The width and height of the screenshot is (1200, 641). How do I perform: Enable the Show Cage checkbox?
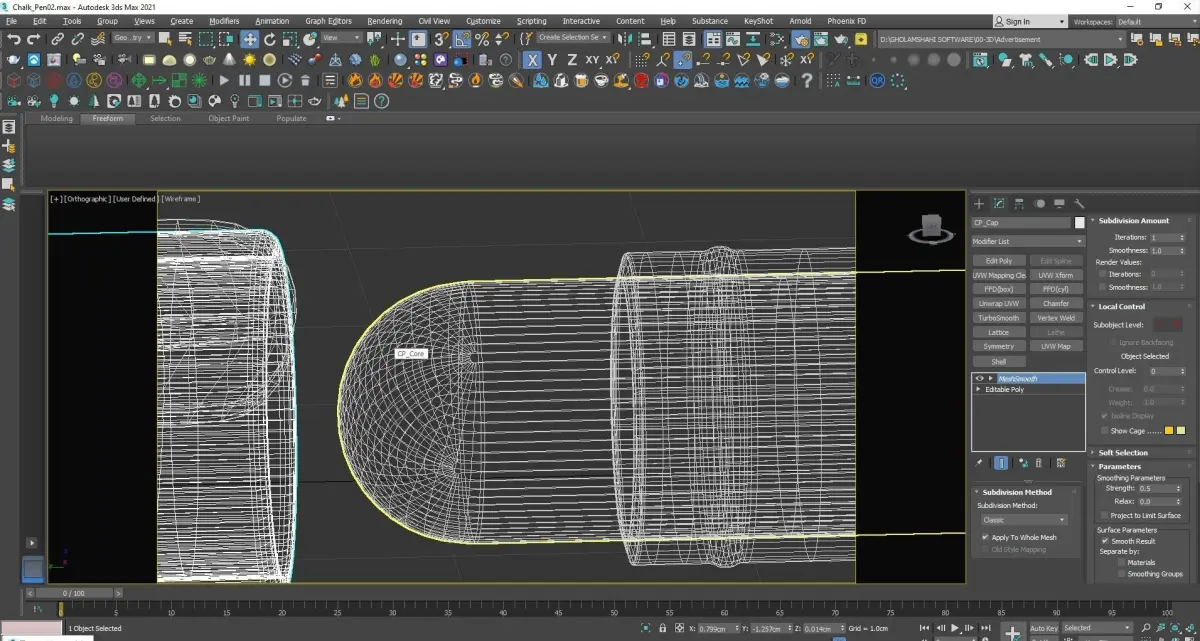pyautogui.click(x=1104, y=431)
